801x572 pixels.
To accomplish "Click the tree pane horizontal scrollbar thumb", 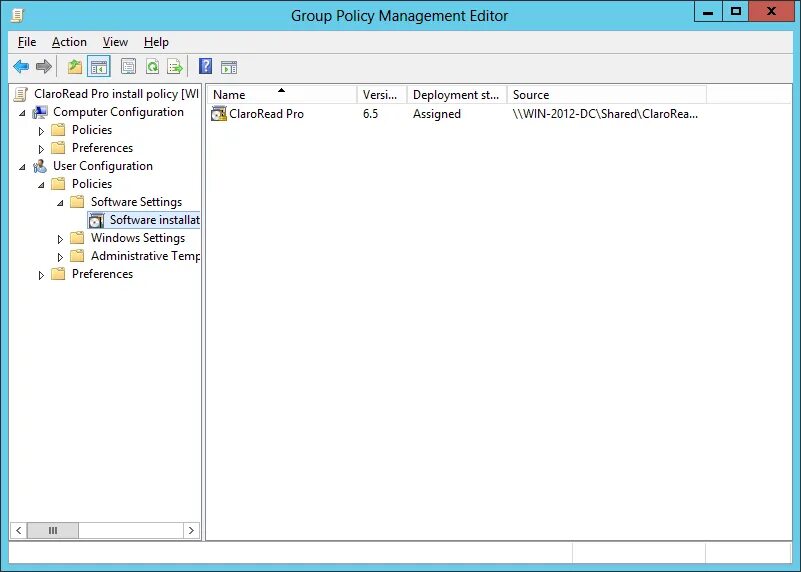I will (53, 530).
